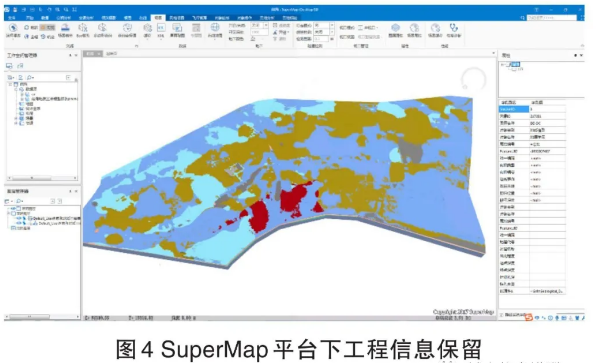This screenshot has height=363, width=599.
Task: Click the horizontal scrollbar at the bottom of the layer manager
Action: pos(42,317)
